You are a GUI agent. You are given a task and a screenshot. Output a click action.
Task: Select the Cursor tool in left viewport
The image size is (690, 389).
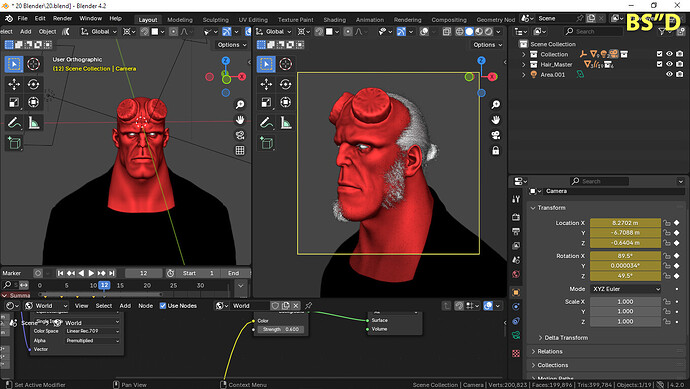click(33, 64)
